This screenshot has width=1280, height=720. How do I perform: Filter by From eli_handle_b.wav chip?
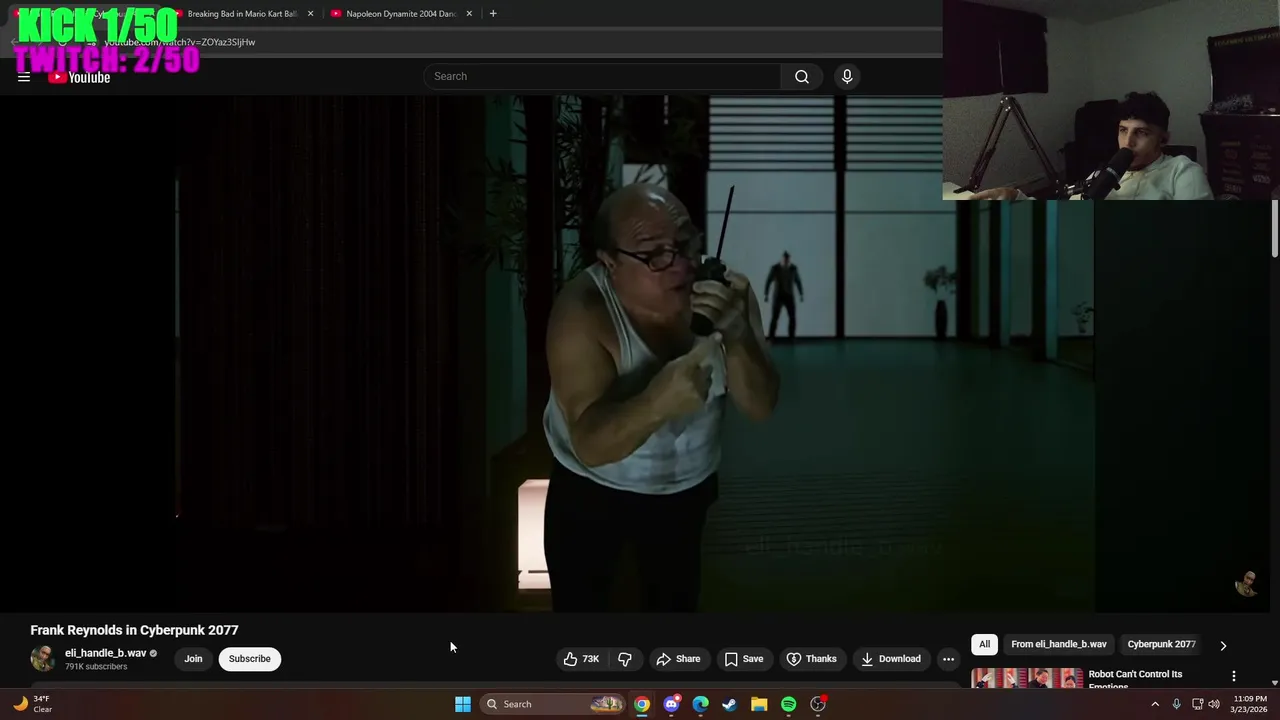[x=1058, y=644]
